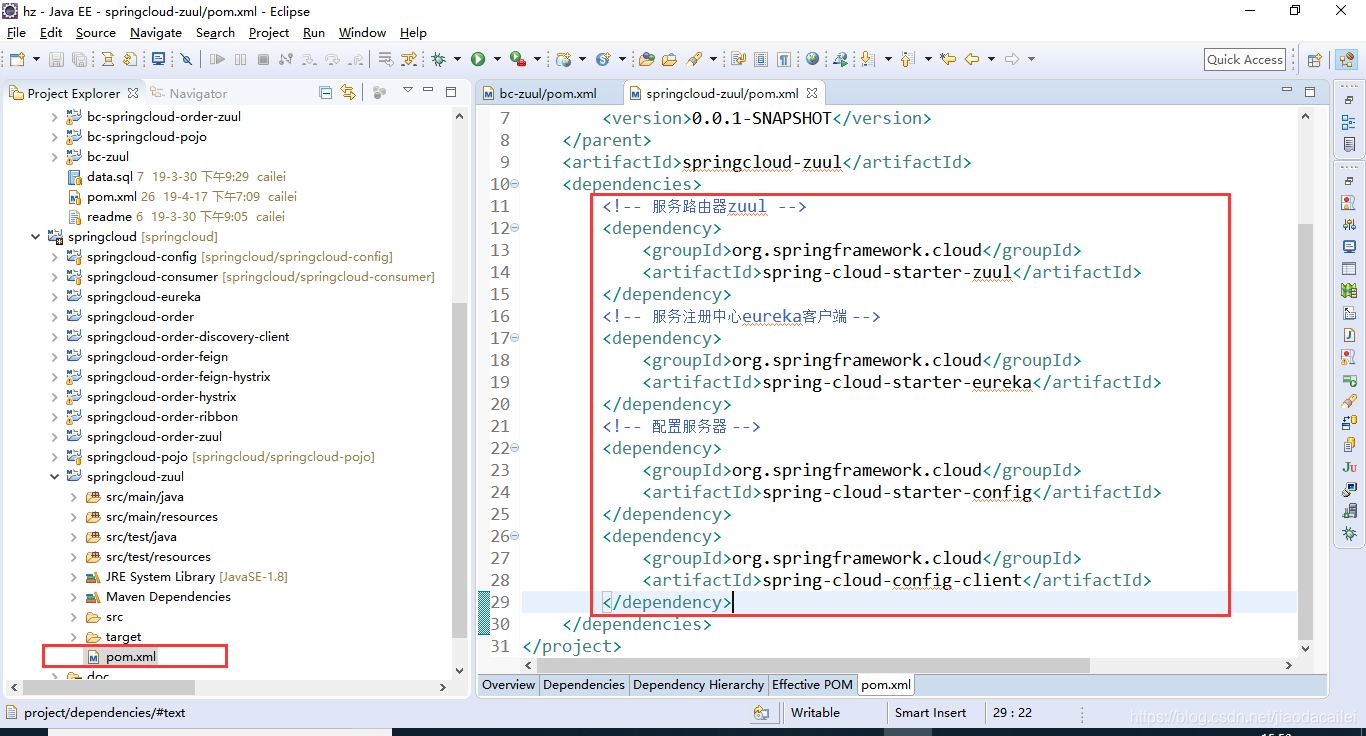Click the Terminate stop icon
Viewport: 1366px width, 736px height.
[264, 60]
